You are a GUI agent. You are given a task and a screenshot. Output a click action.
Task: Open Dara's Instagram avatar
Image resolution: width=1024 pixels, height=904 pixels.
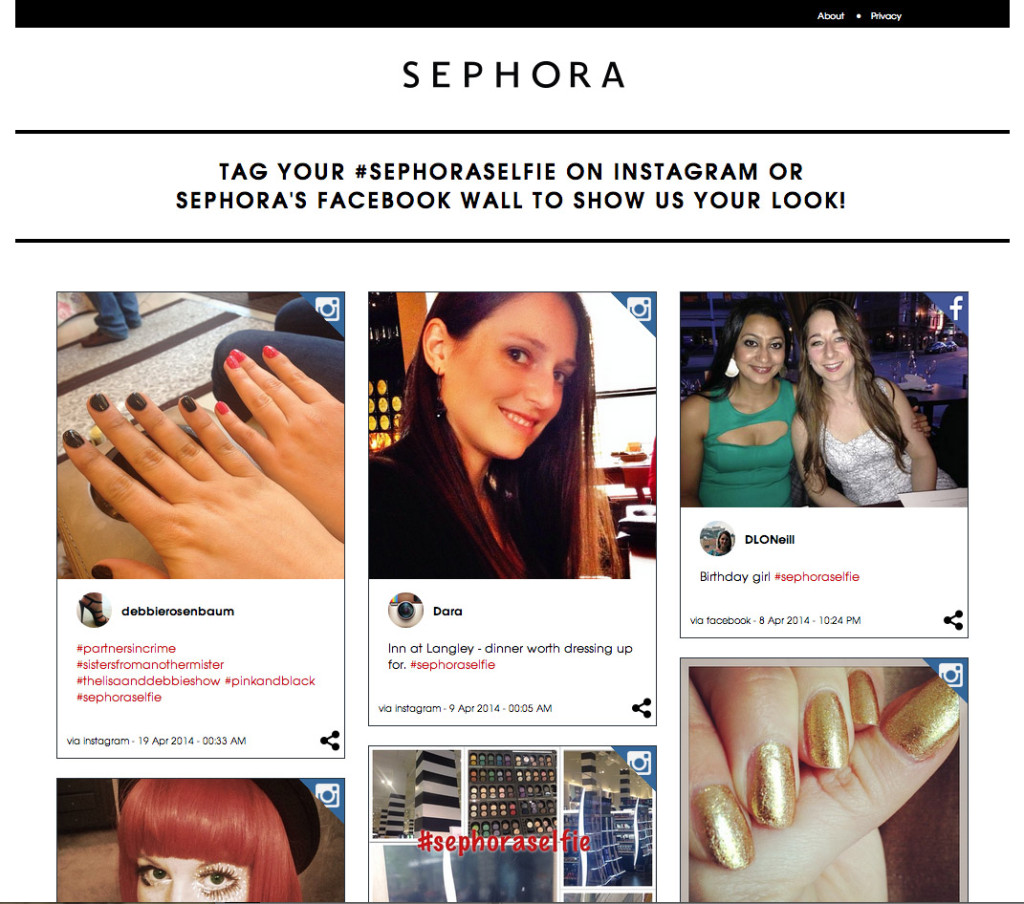pos(406,611)
